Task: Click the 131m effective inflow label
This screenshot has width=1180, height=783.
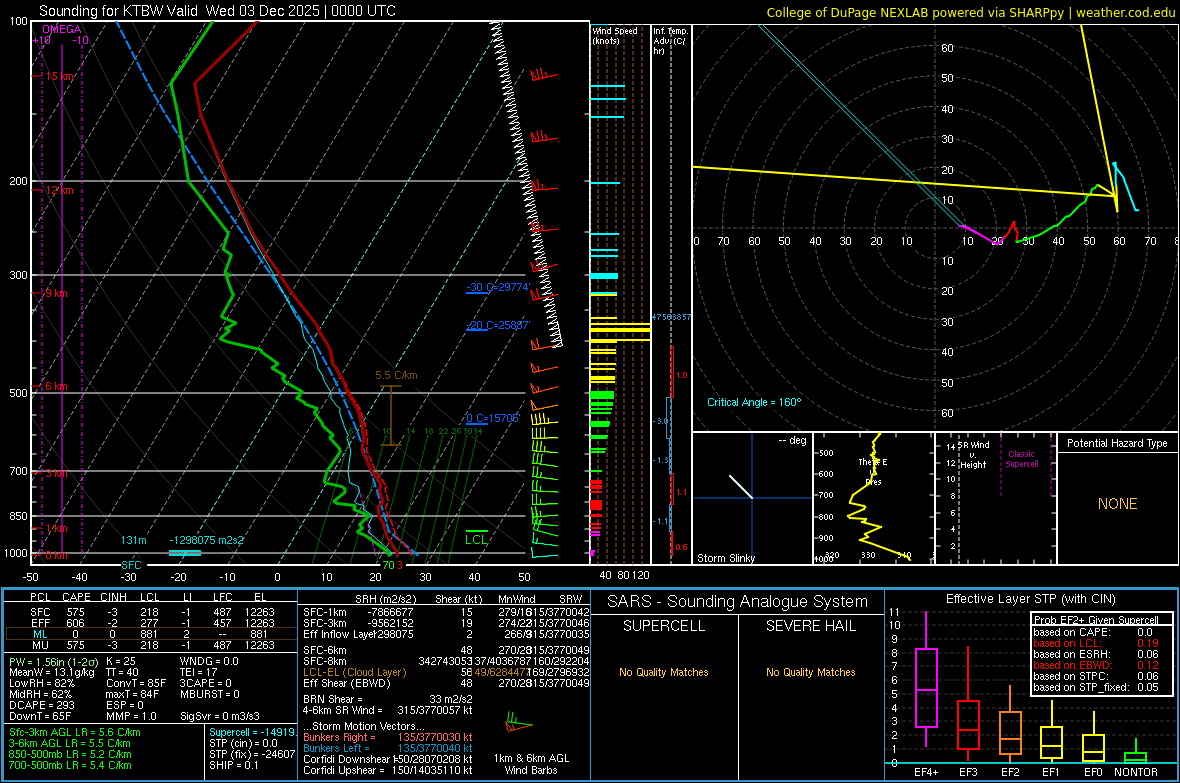Action: pyautogui.click(x=133, y=540)
